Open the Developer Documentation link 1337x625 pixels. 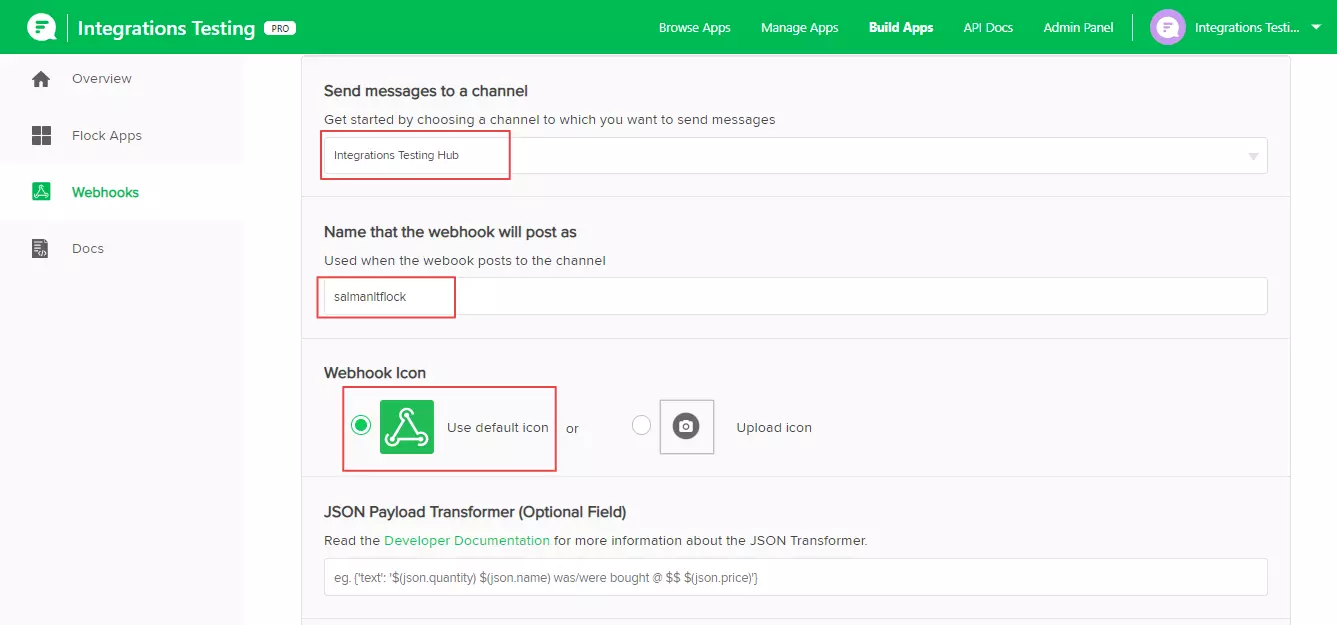(x=466, y=540)
